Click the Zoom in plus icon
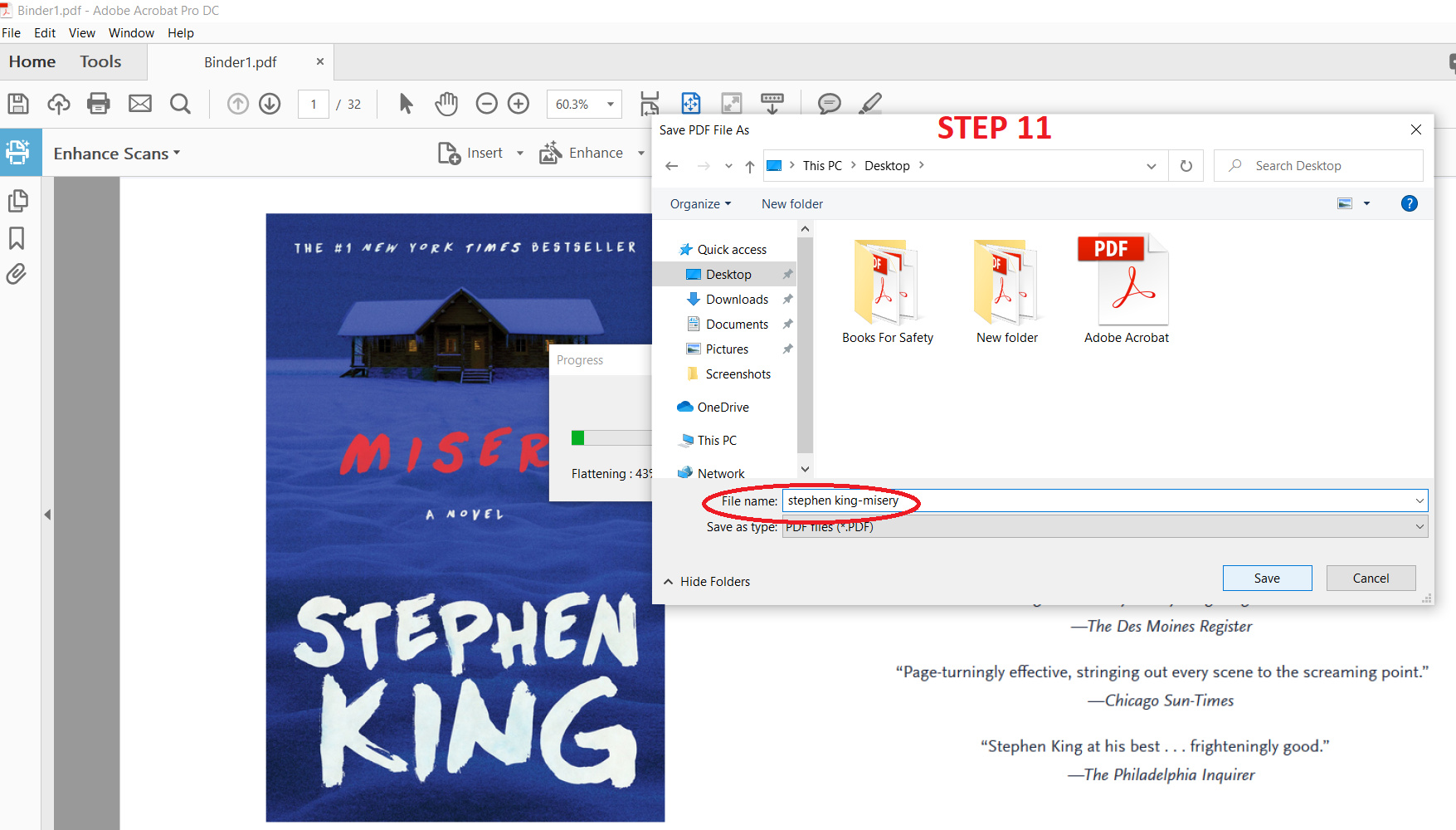The height and width of the screenshot is (830, 1456). pos(519,104)
